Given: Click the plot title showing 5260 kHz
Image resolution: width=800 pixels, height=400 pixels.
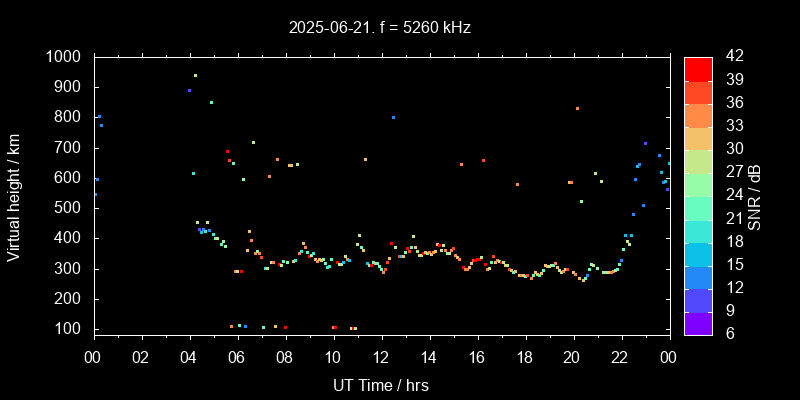Looking at the screenshot, I should coord(380,28).
